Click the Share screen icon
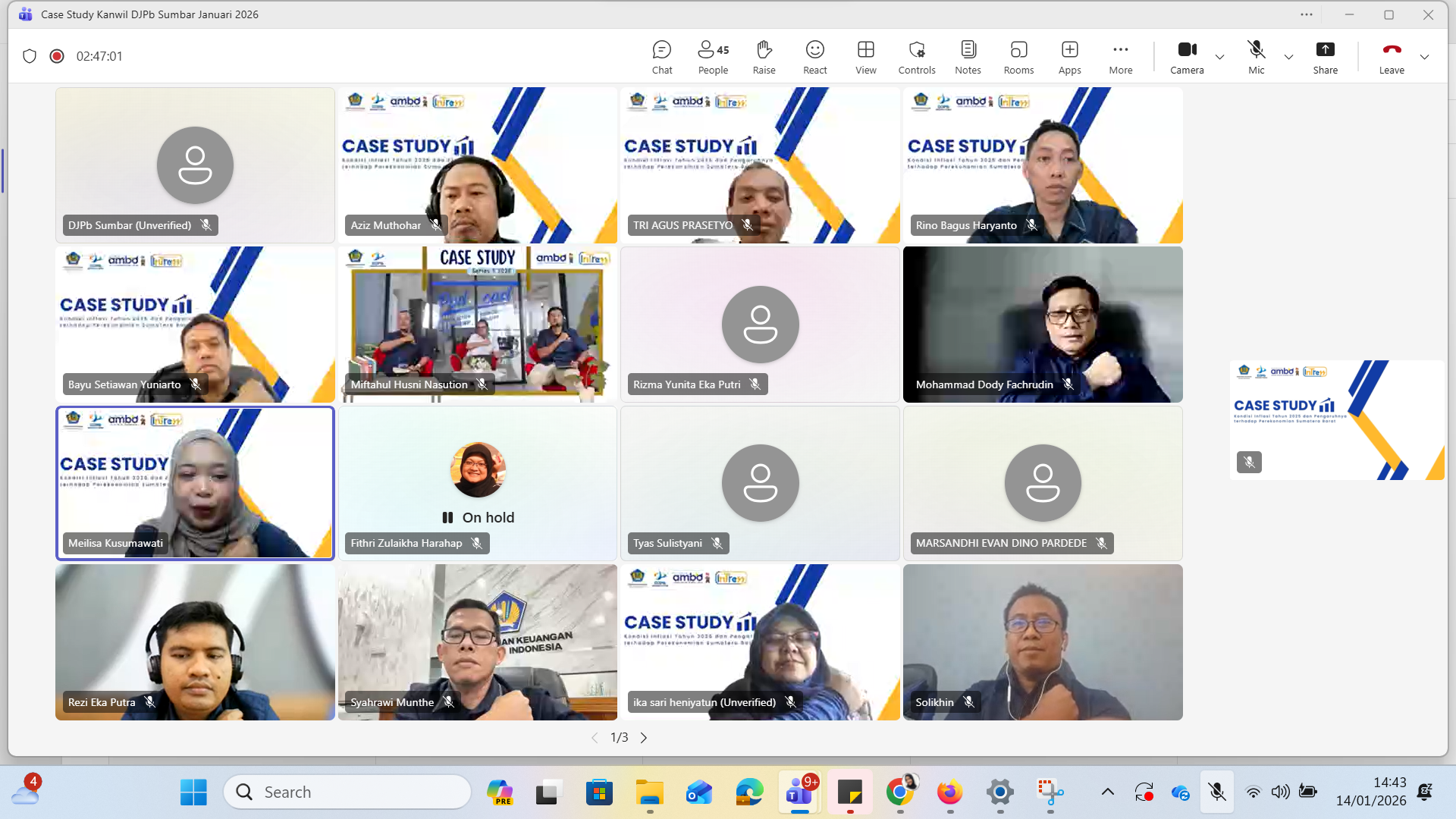1456x819 pixels. click(1325, 57)
